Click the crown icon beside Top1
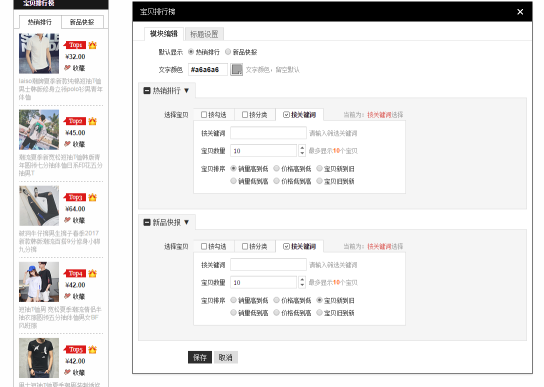Viewport: 544px width, 387px height. point(92,45)
